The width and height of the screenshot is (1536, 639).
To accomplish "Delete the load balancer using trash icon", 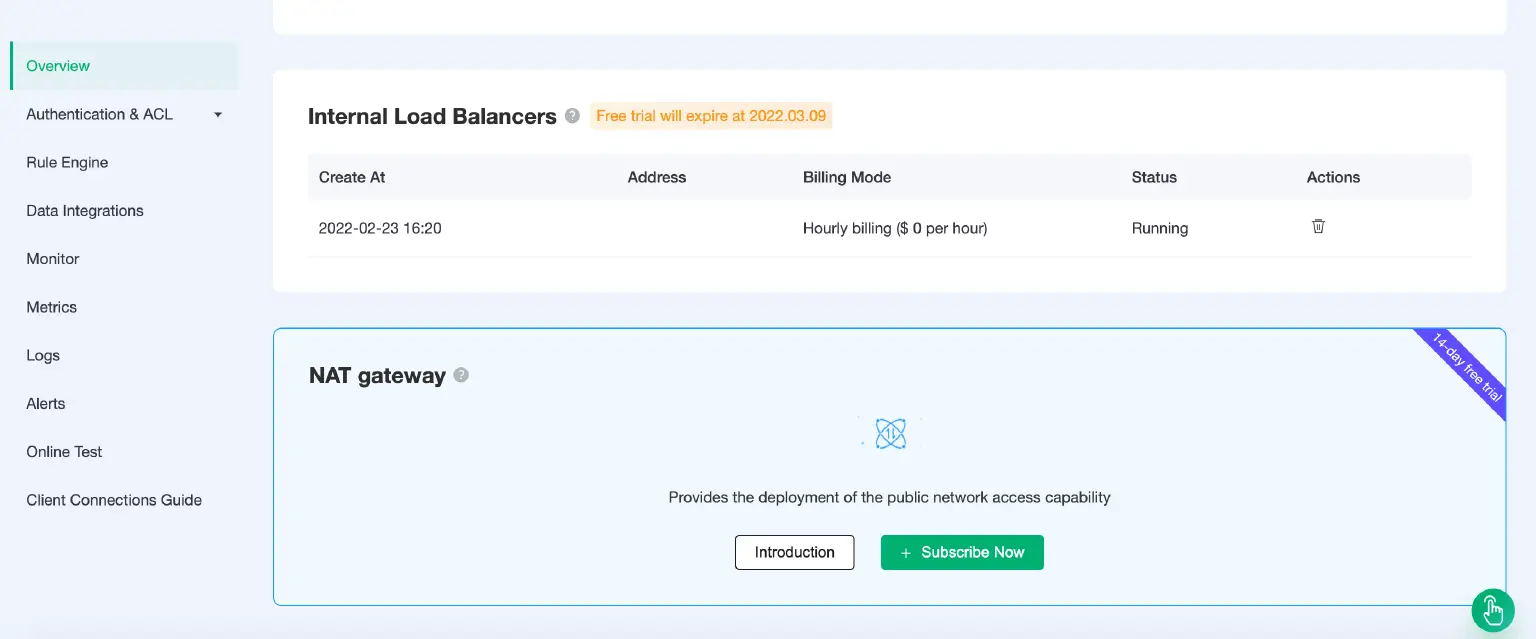I will [x=1318, y=227].
